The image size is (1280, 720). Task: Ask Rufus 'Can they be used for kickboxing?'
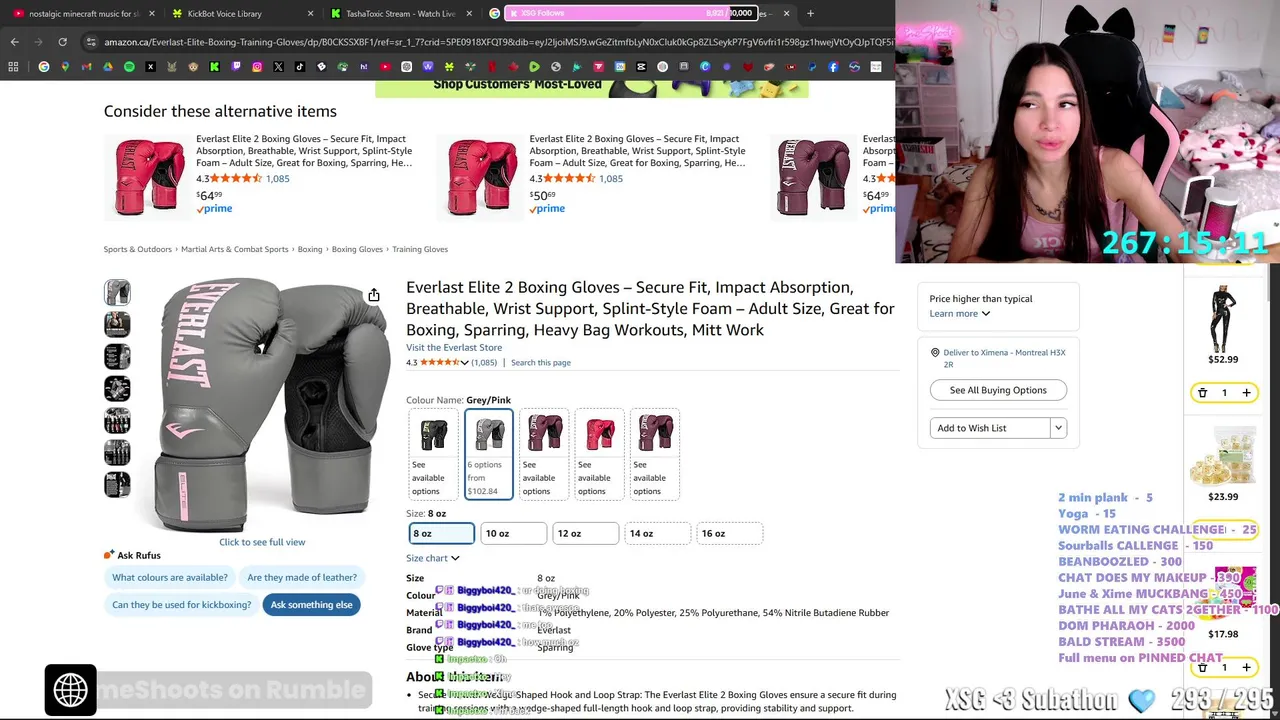point(181,605)
